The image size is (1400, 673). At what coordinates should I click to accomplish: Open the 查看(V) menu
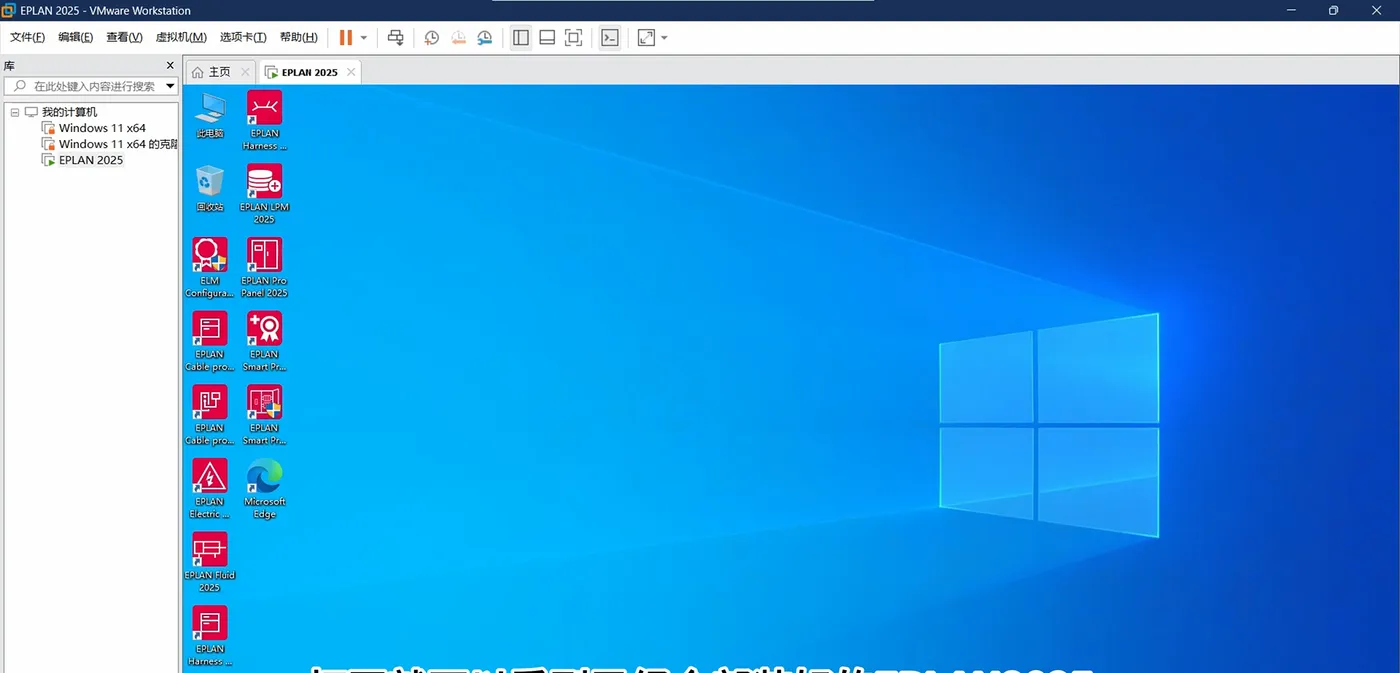click(124, 37)
